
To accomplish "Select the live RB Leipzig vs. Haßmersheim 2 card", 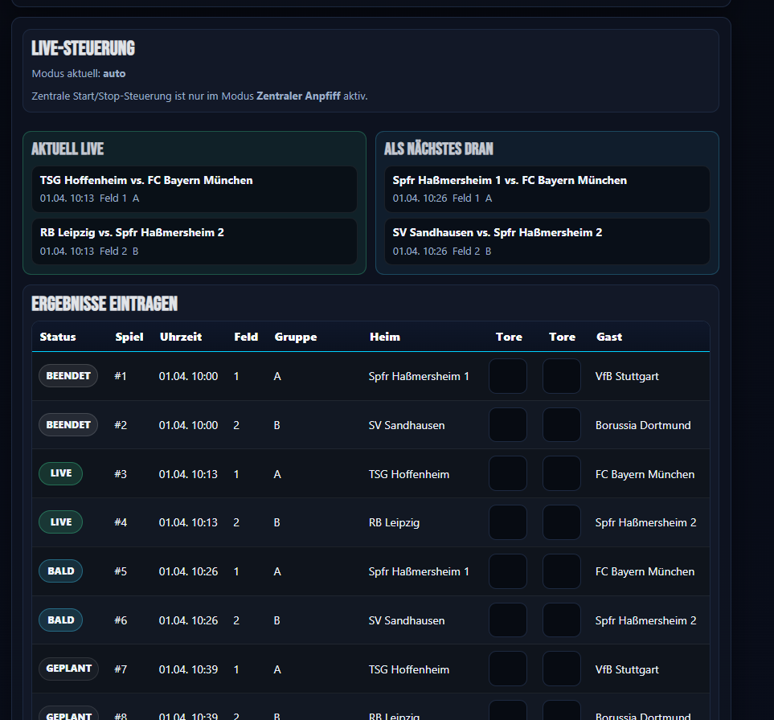I will point(194,241).
